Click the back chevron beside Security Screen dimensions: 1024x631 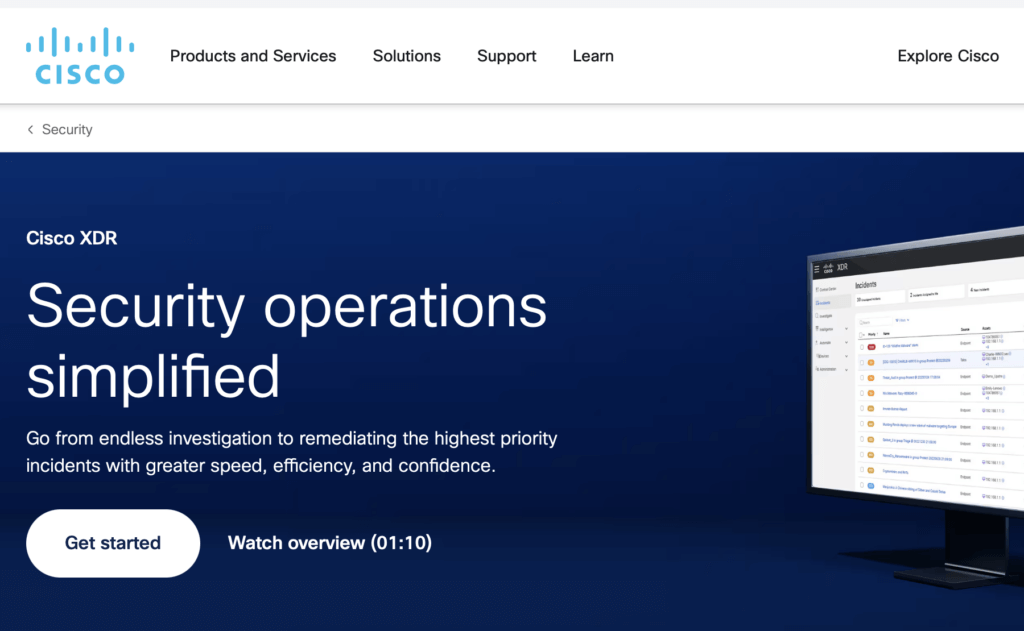[x=30, y=130]
